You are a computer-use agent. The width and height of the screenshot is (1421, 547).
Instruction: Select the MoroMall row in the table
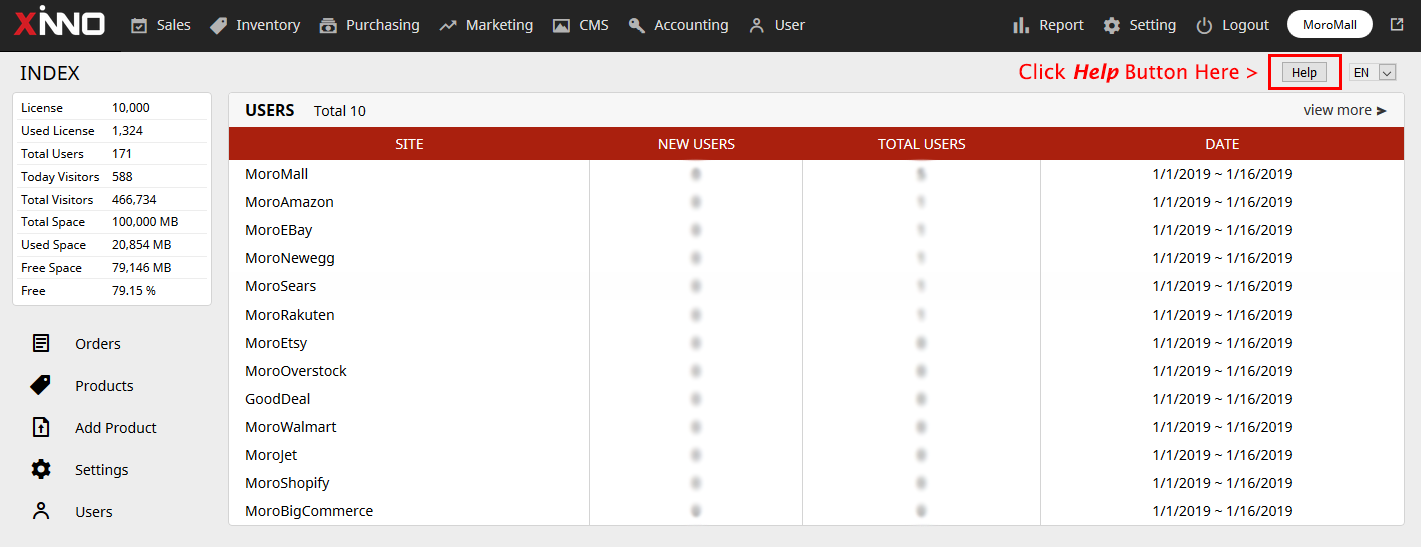tap(816, 174)
